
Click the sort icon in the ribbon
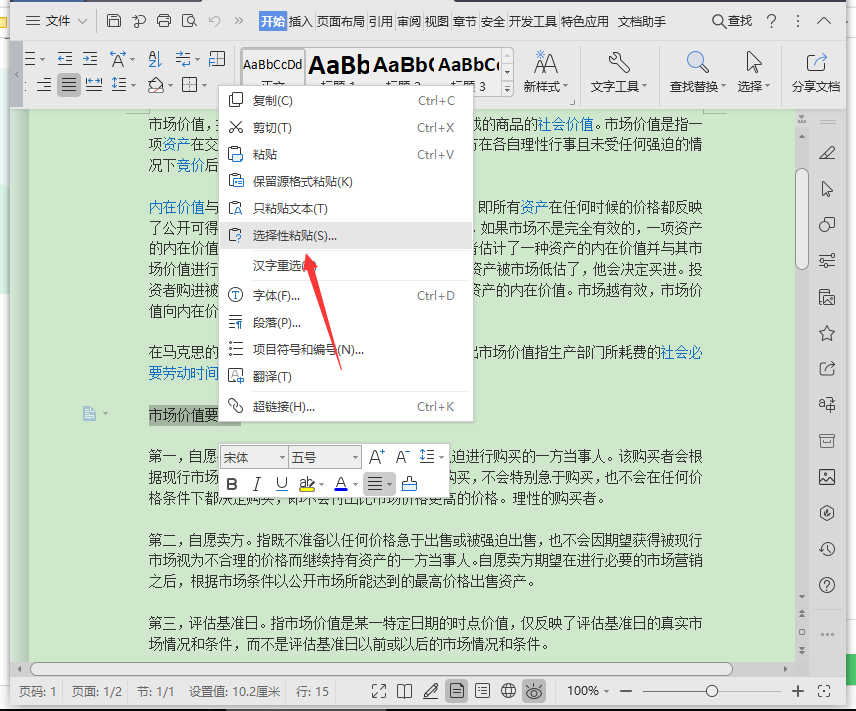click(155, 58)
